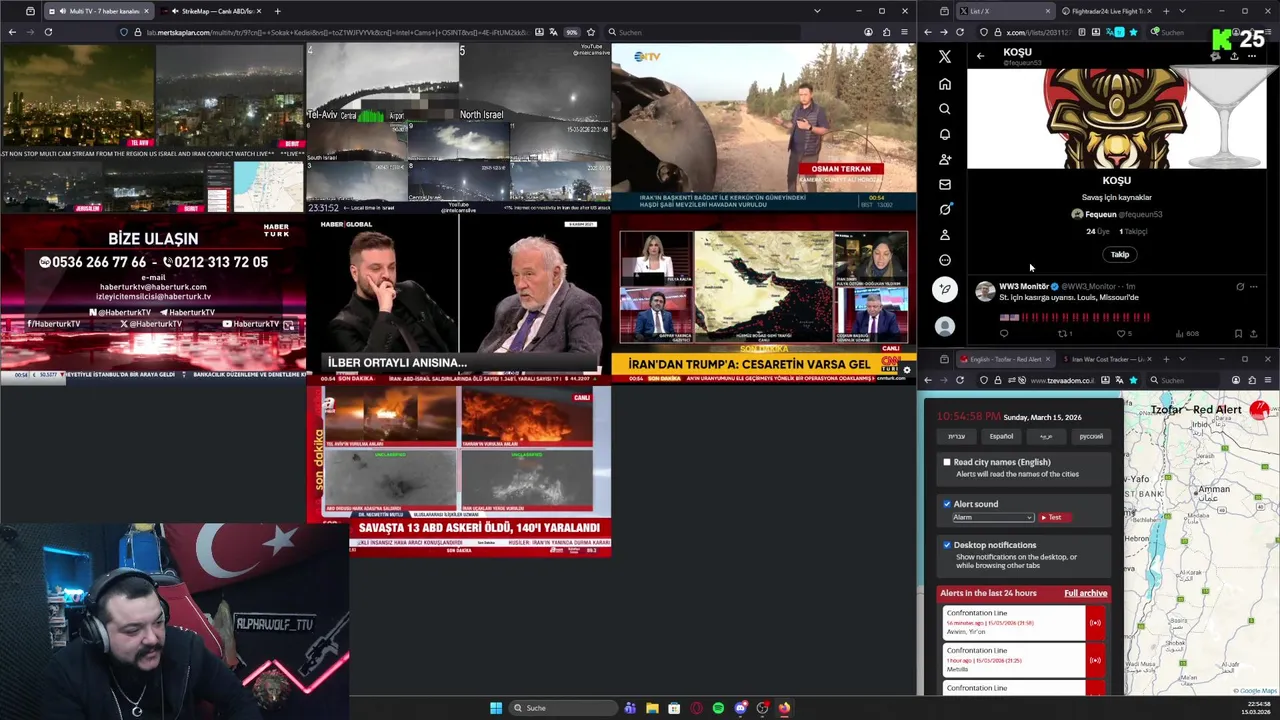Enable Read city names (English) checkbox
The image size is (1280, 720).
[947, 462]
